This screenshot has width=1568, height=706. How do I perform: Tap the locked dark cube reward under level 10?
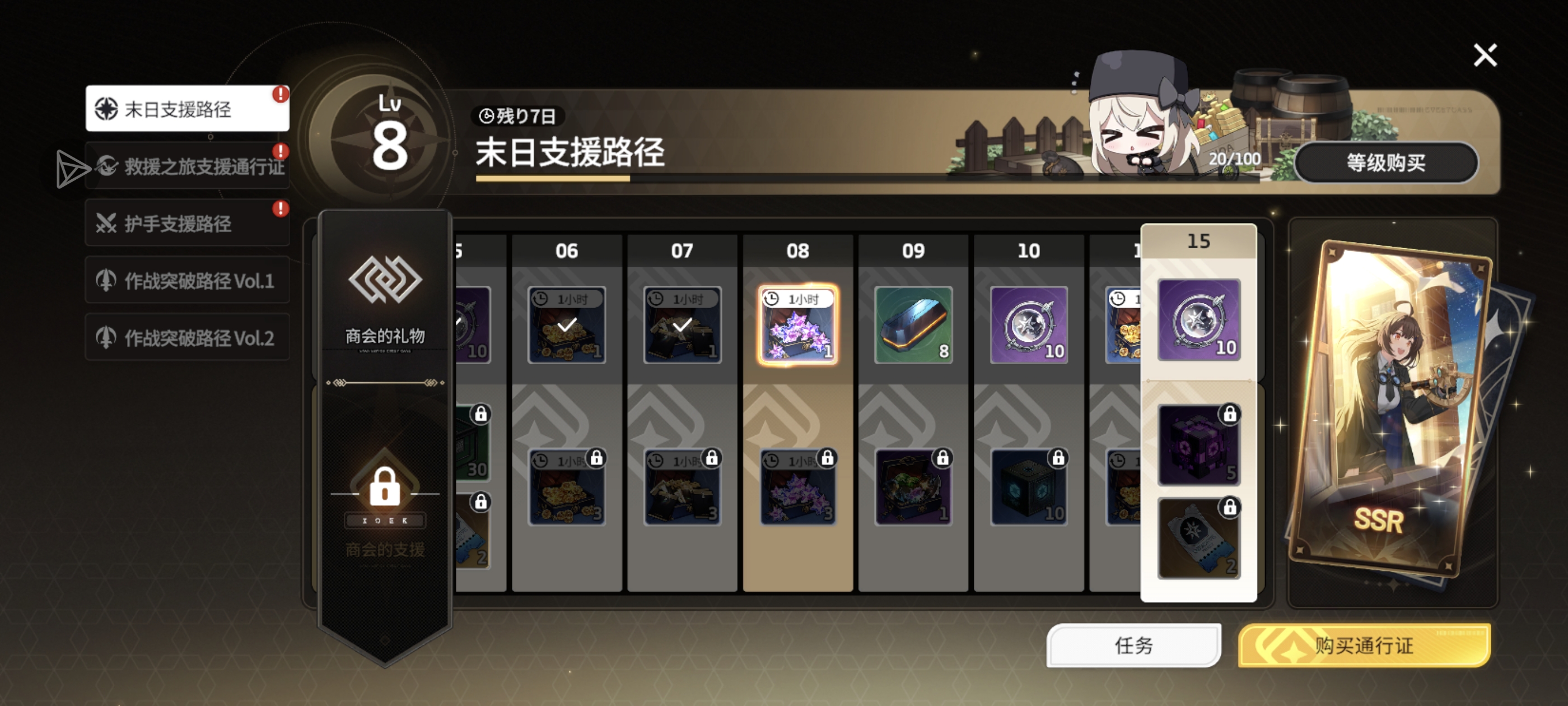[x=1029, y=487]
